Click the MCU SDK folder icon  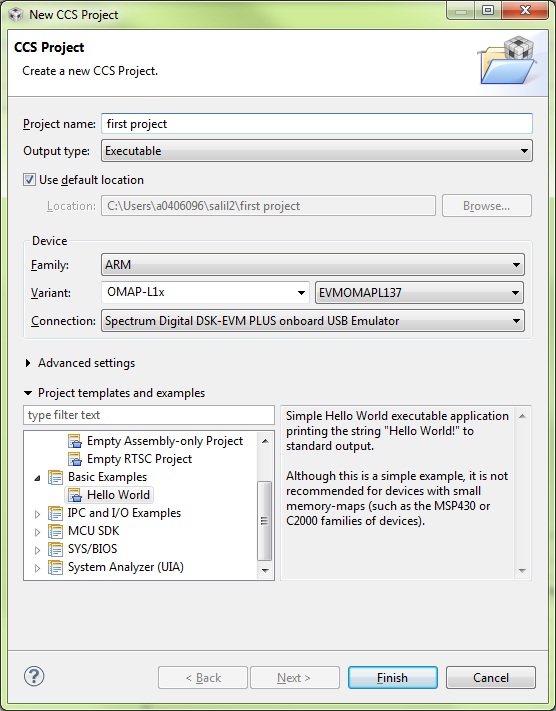pyautogui.click(x=55, y=531)
